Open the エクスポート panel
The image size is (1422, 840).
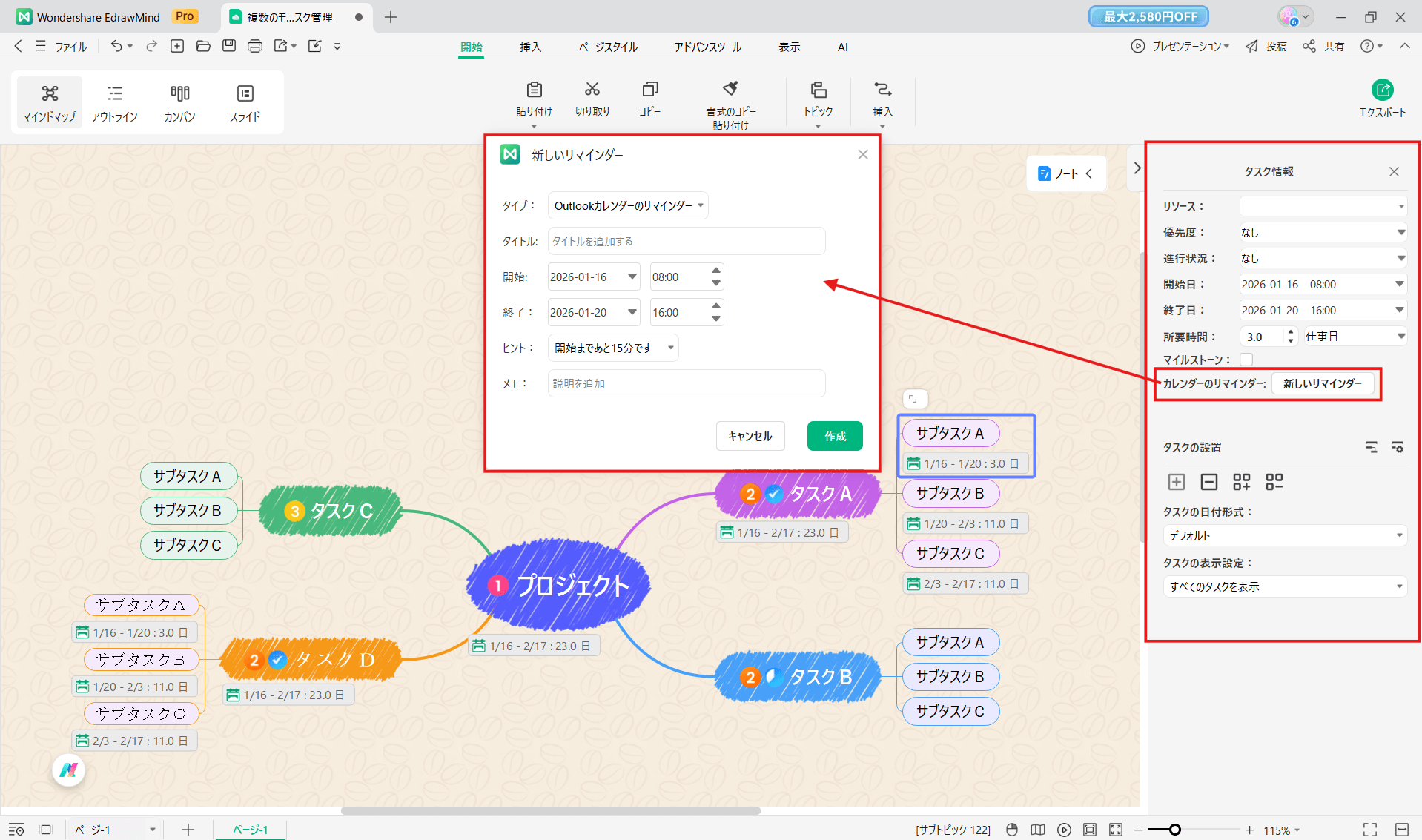coord(1383,99)
